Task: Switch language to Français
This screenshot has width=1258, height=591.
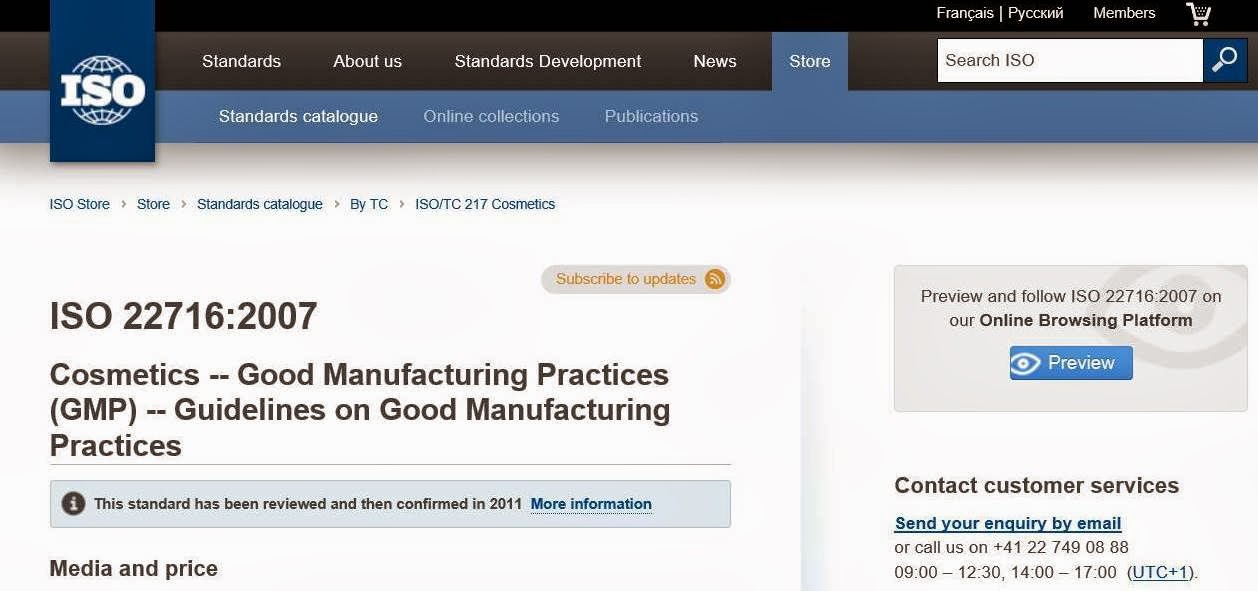Action: point(965,13)
